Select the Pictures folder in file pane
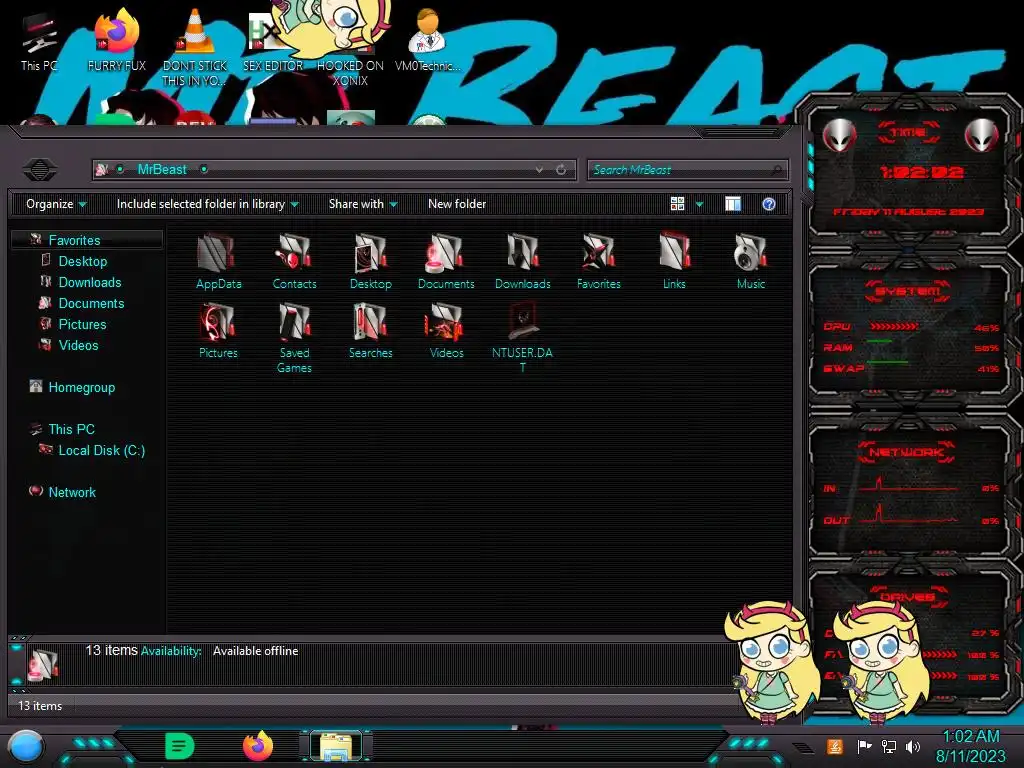The width and height of the screenshot is (1024, 768). click(x=218, y=330)
